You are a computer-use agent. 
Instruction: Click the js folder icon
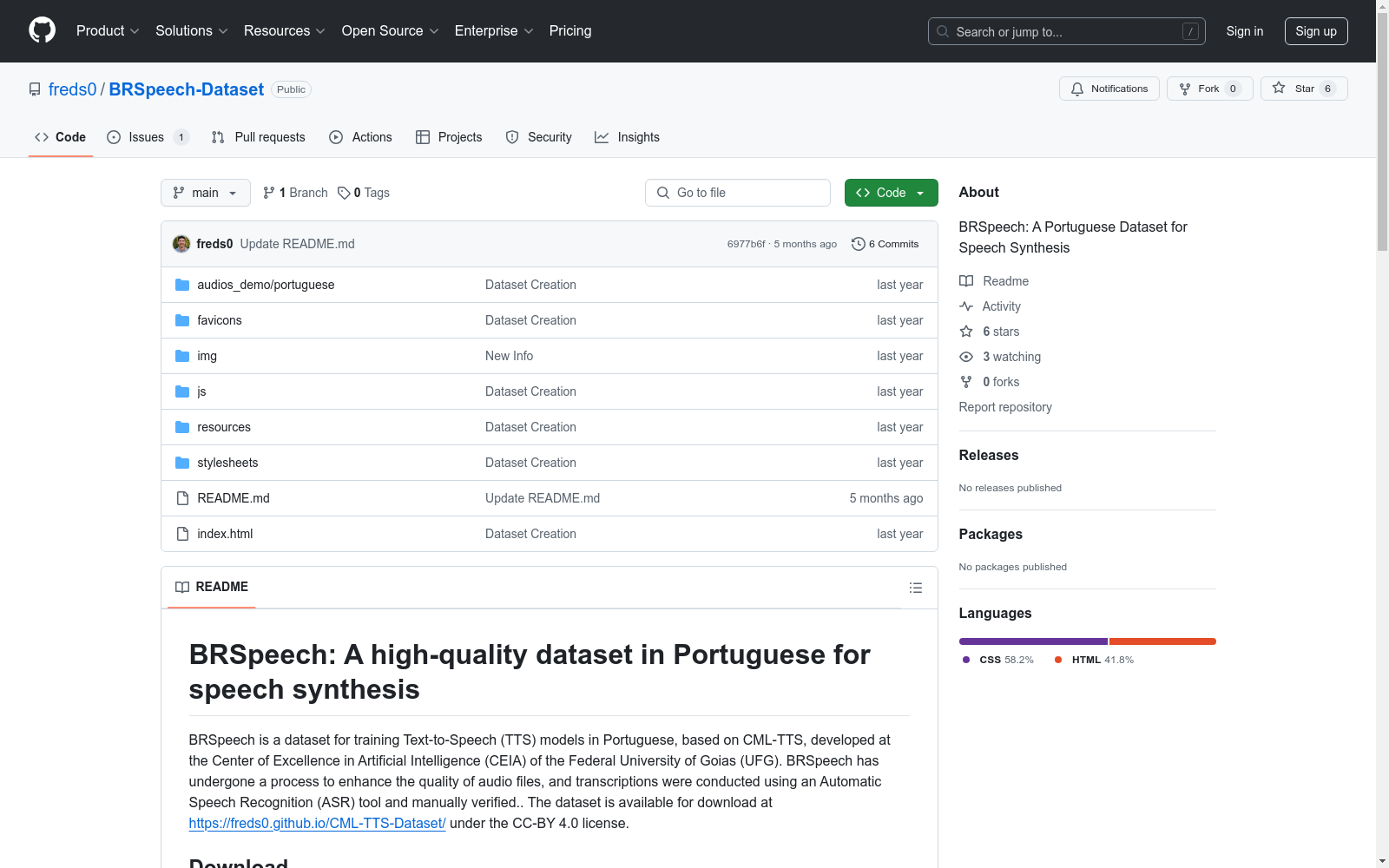tap(182, 391)
